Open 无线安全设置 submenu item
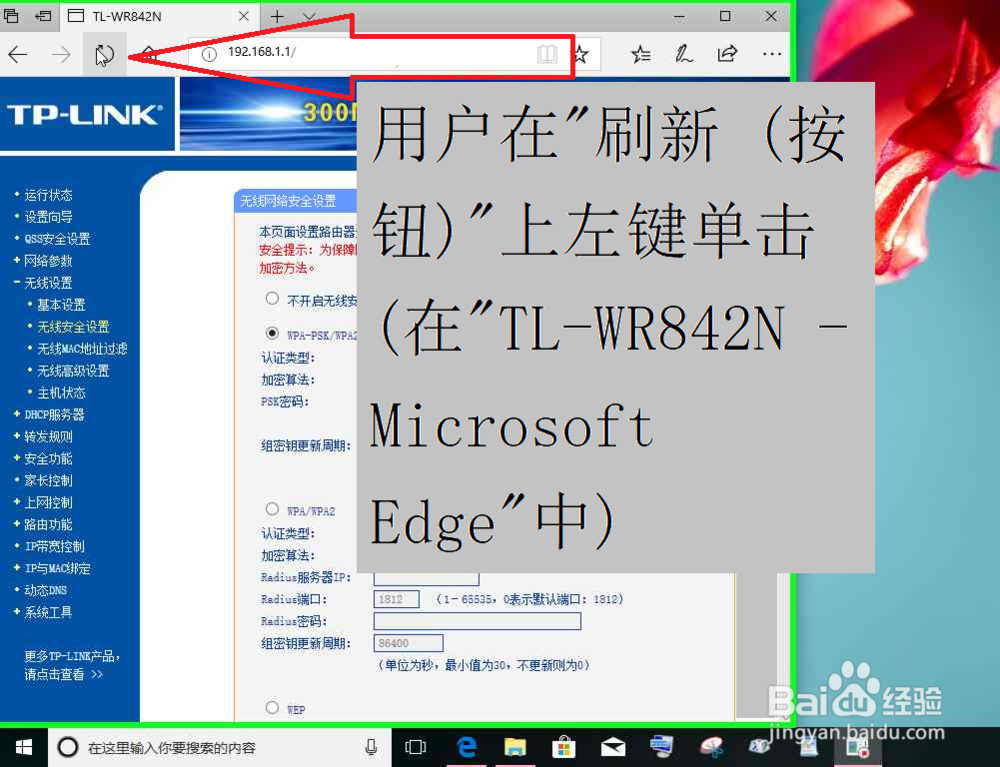The width and height of the screenshot is (1000, 767). [73, 327]
